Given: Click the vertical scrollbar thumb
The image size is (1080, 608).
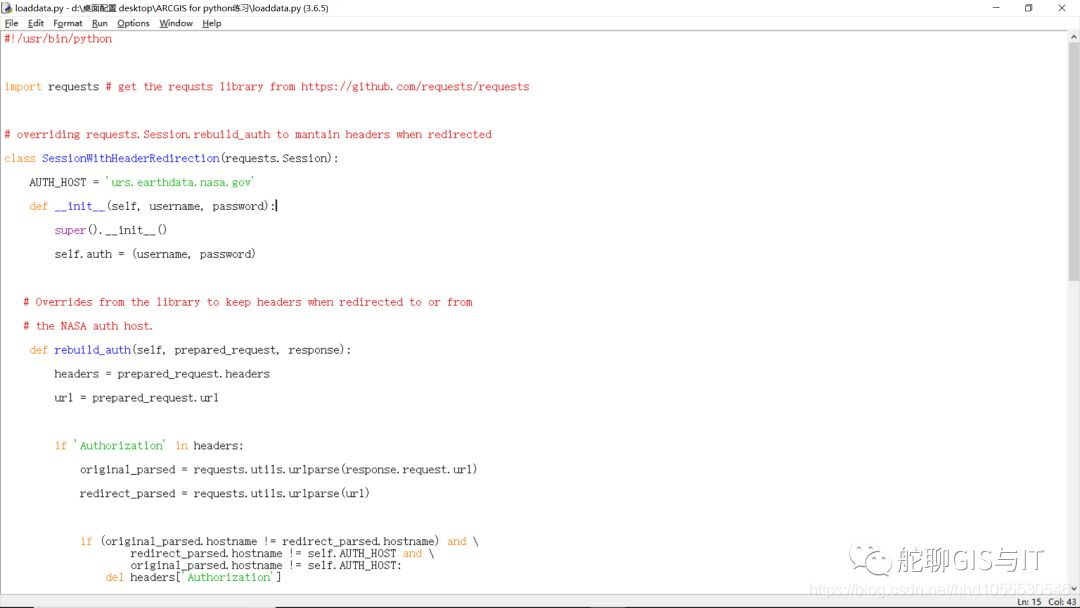Looking at the screenshot, I should pyautogui.click(x=1074, y=162).
